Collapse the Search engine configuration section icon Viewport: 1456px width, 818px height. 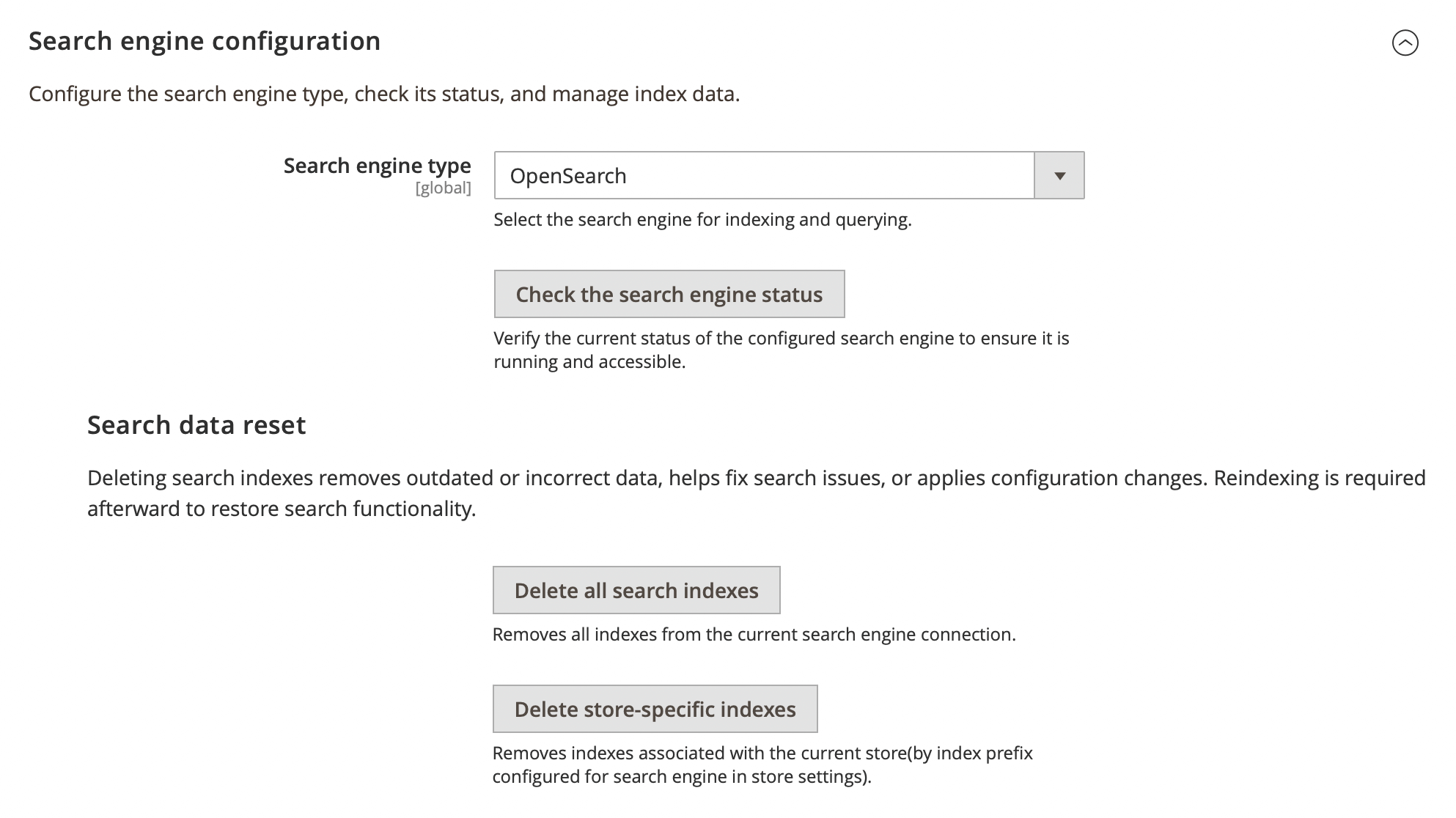point(1405,43)
